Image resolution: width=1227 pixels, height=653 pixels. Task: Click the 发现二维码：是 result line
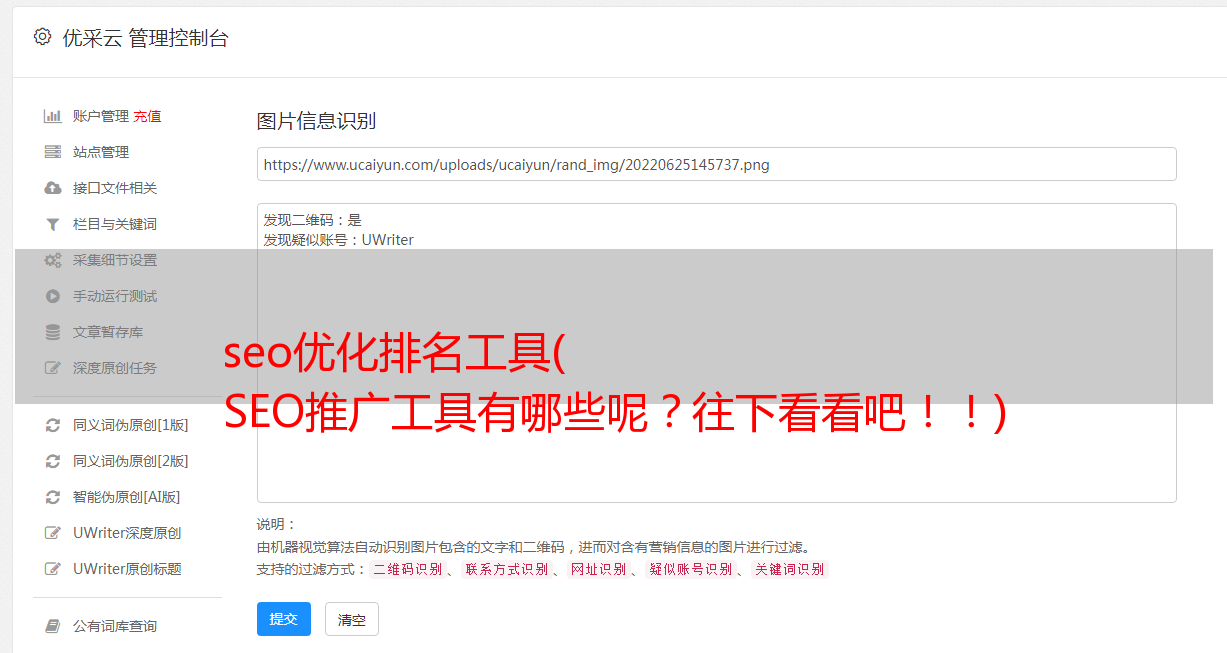point(313,220)
